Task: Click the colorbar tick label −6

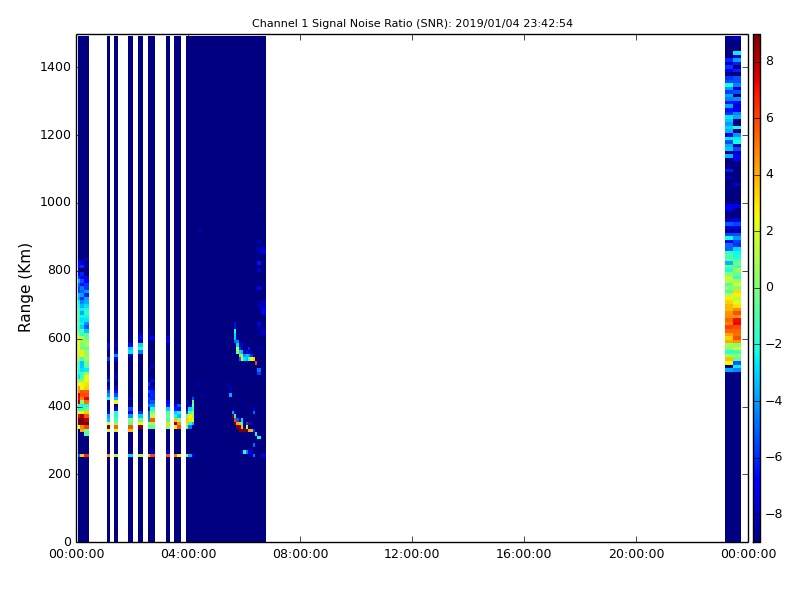Action: pos(774,457)
